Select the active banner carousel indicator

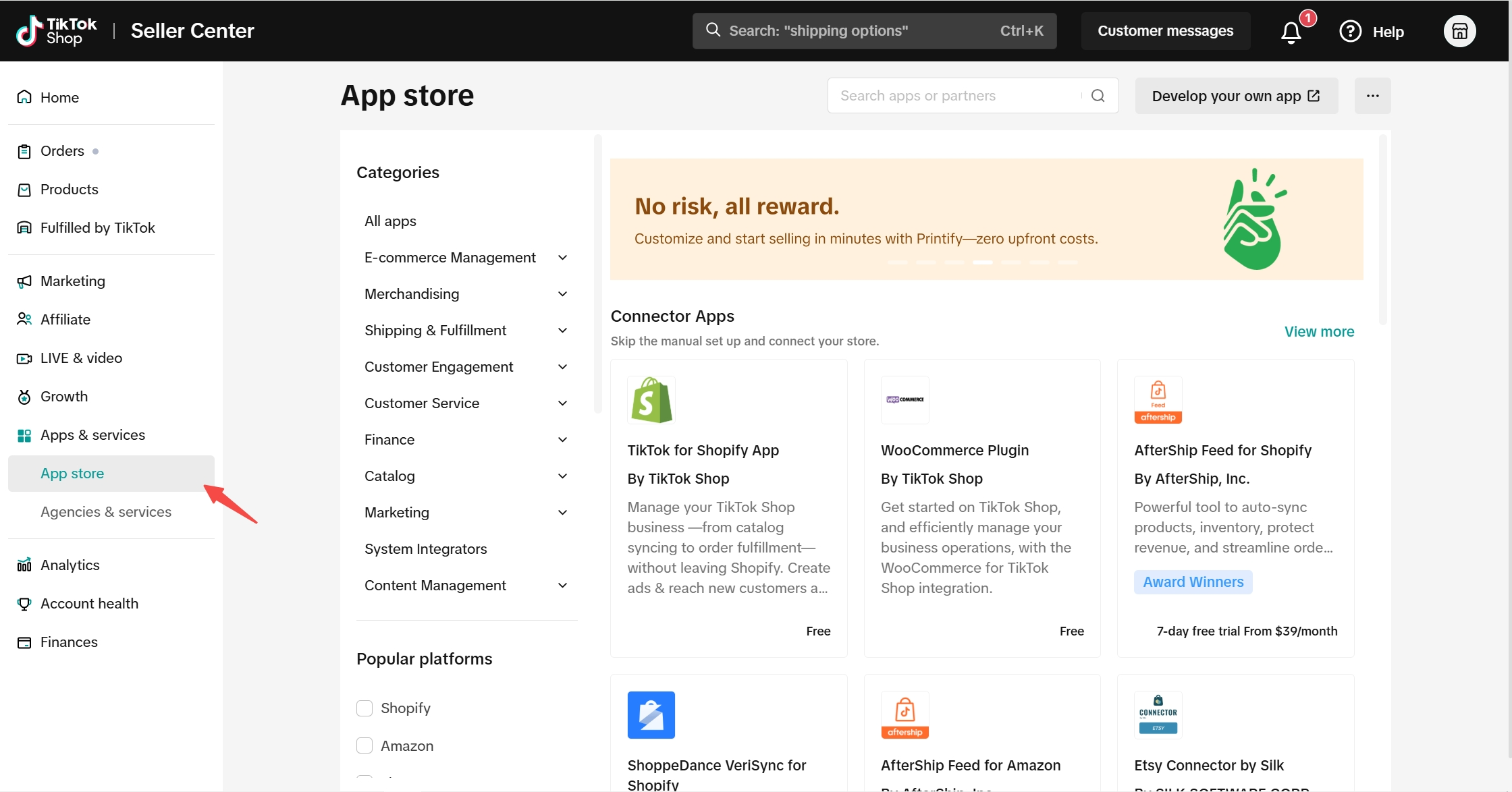click(x=982, y=262)
